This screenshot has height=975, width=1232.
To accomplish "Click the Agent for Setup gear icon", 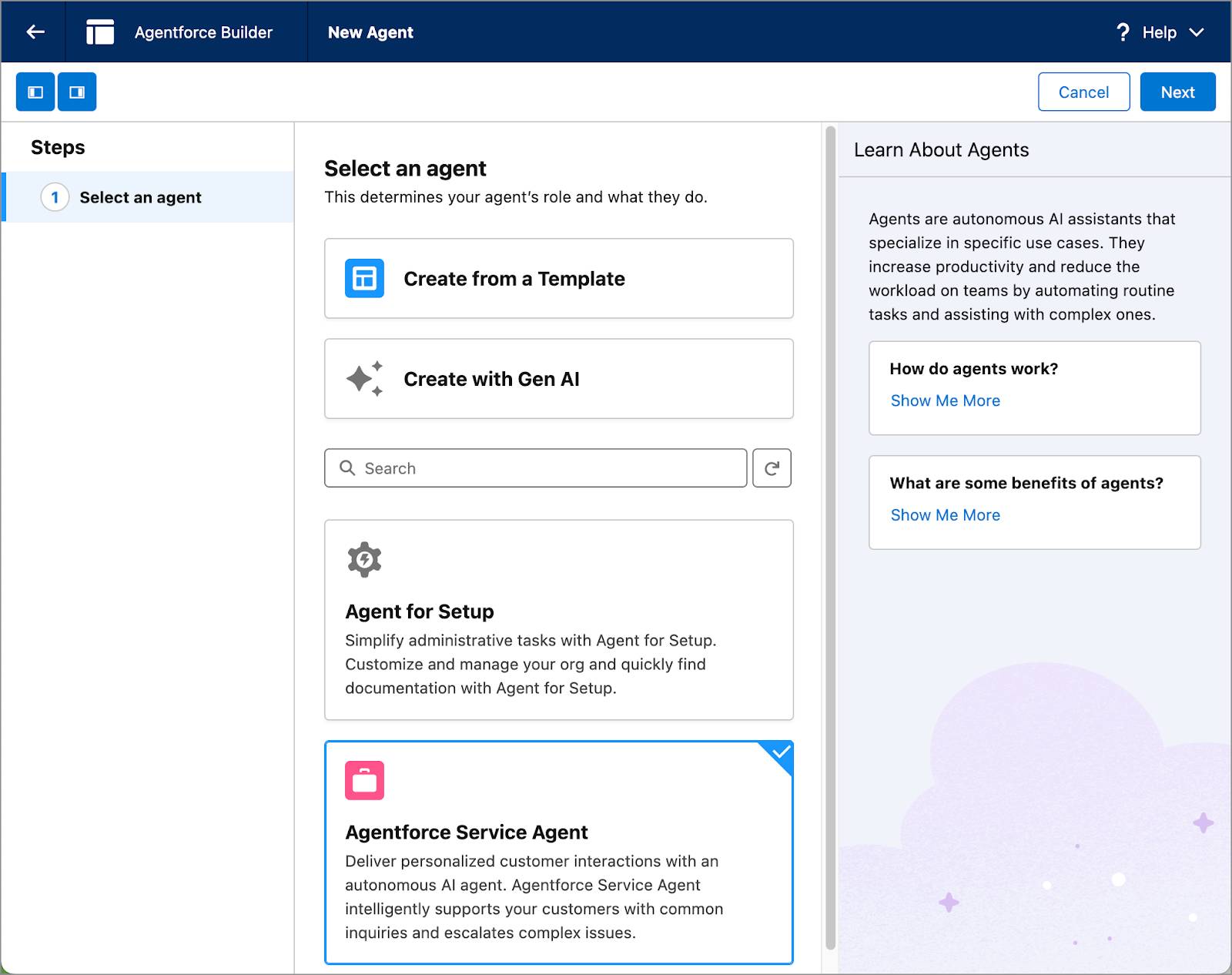I will click(x=364, y=560).
